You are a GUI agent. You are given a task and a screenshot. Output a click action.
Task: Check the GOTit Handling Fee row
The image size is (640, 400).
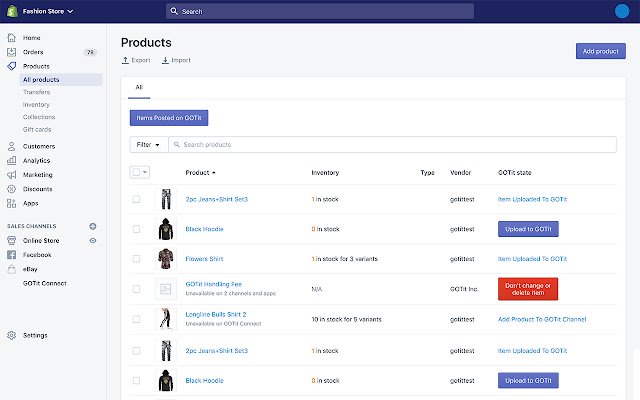136,289
